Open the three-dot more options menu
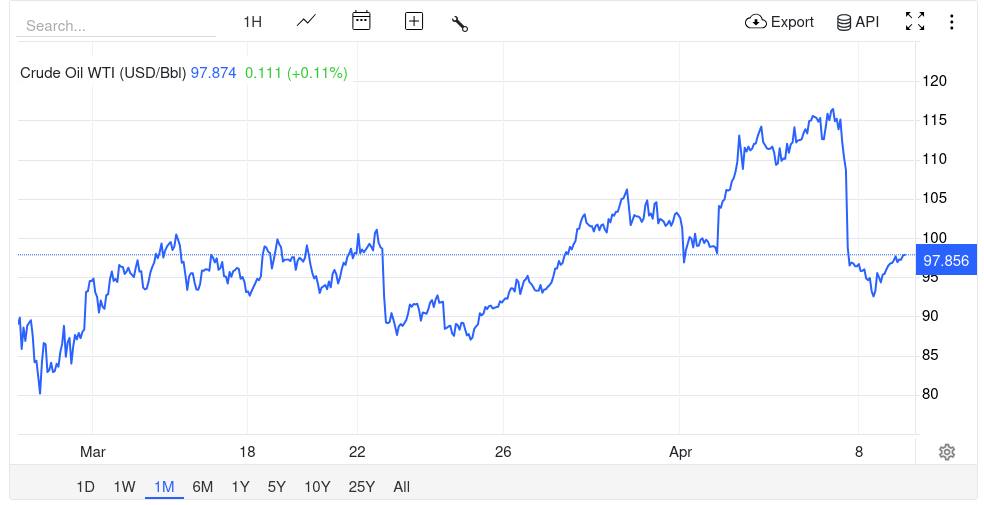Screen dimensions: 984x505 pos(951,22)
